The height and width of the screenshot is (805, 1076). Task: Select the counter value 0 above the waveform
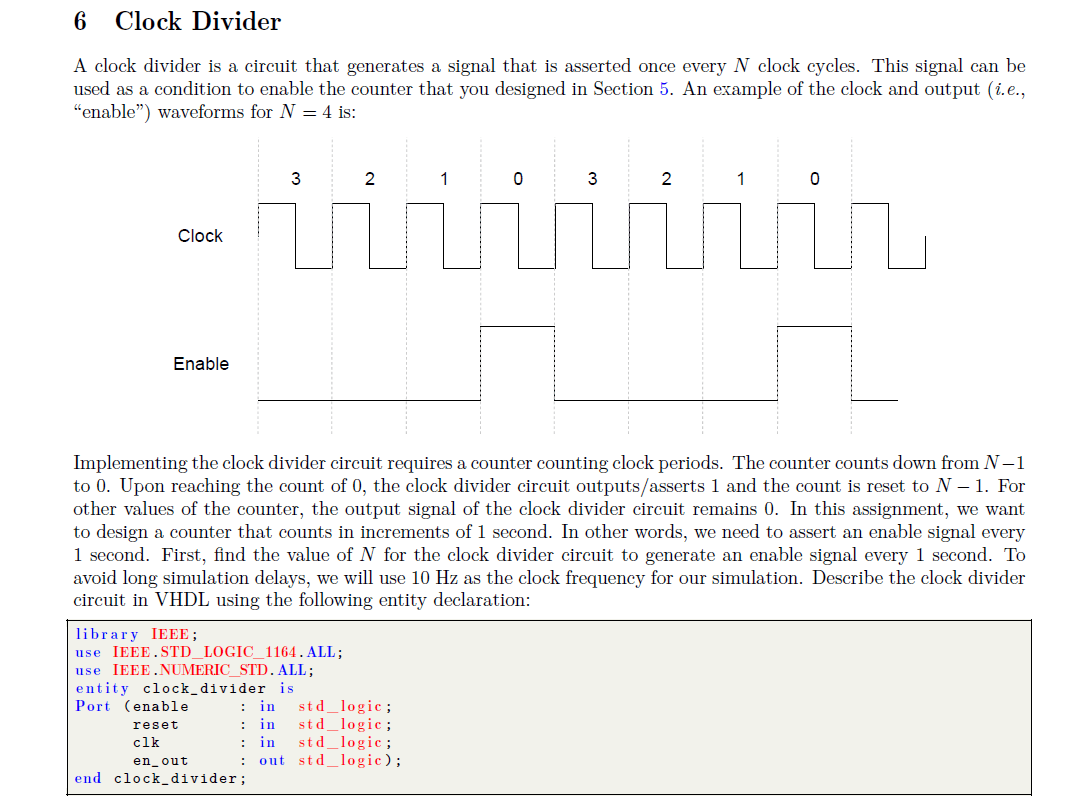pyautogui.click(x=517, y=179)
